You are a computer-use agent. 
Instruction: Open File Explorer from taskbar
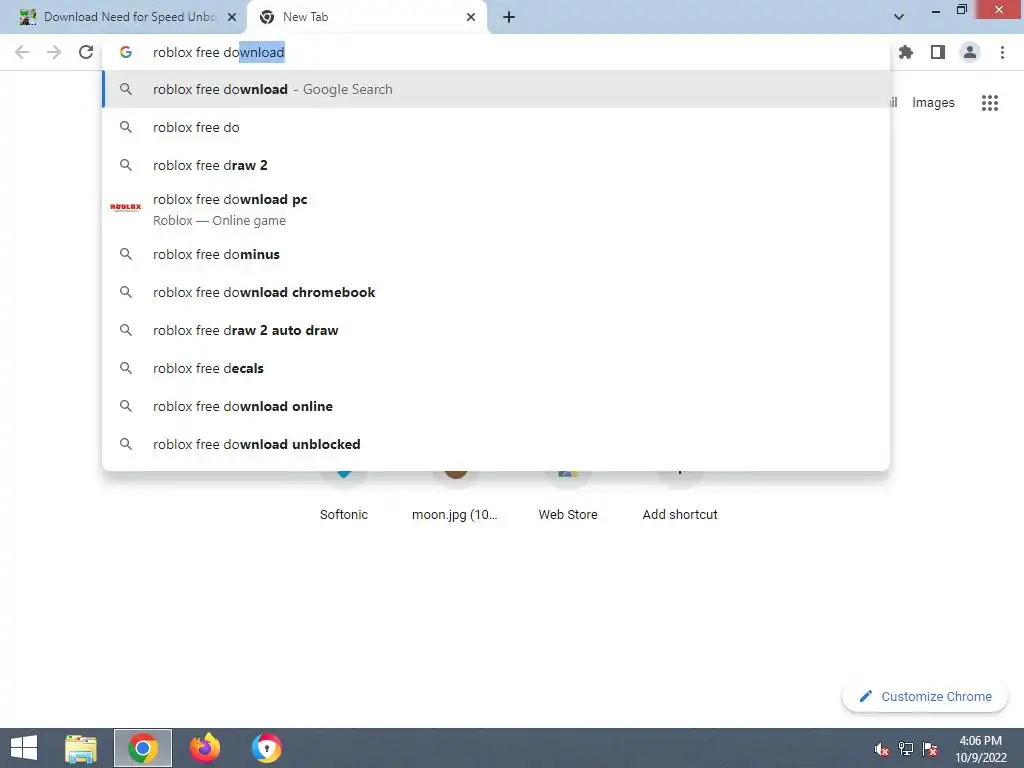coord(80,748)
